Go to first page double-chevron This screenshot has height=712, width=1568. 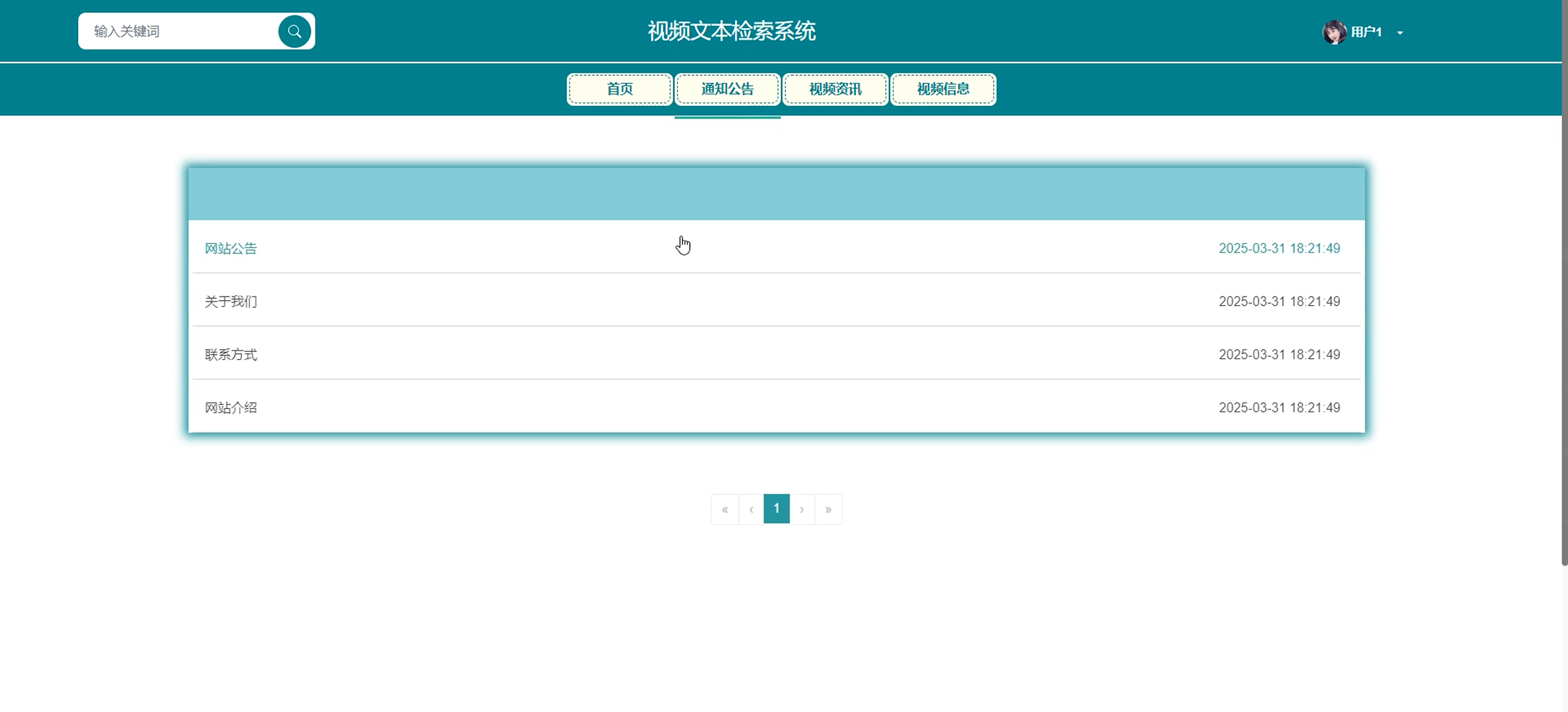coord(724,509)
